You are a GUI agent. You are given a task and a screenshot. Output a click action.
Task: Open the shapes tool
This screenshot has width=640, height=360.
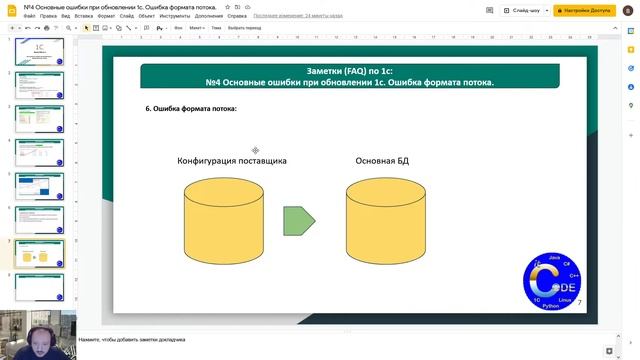(x=119, y=28)
